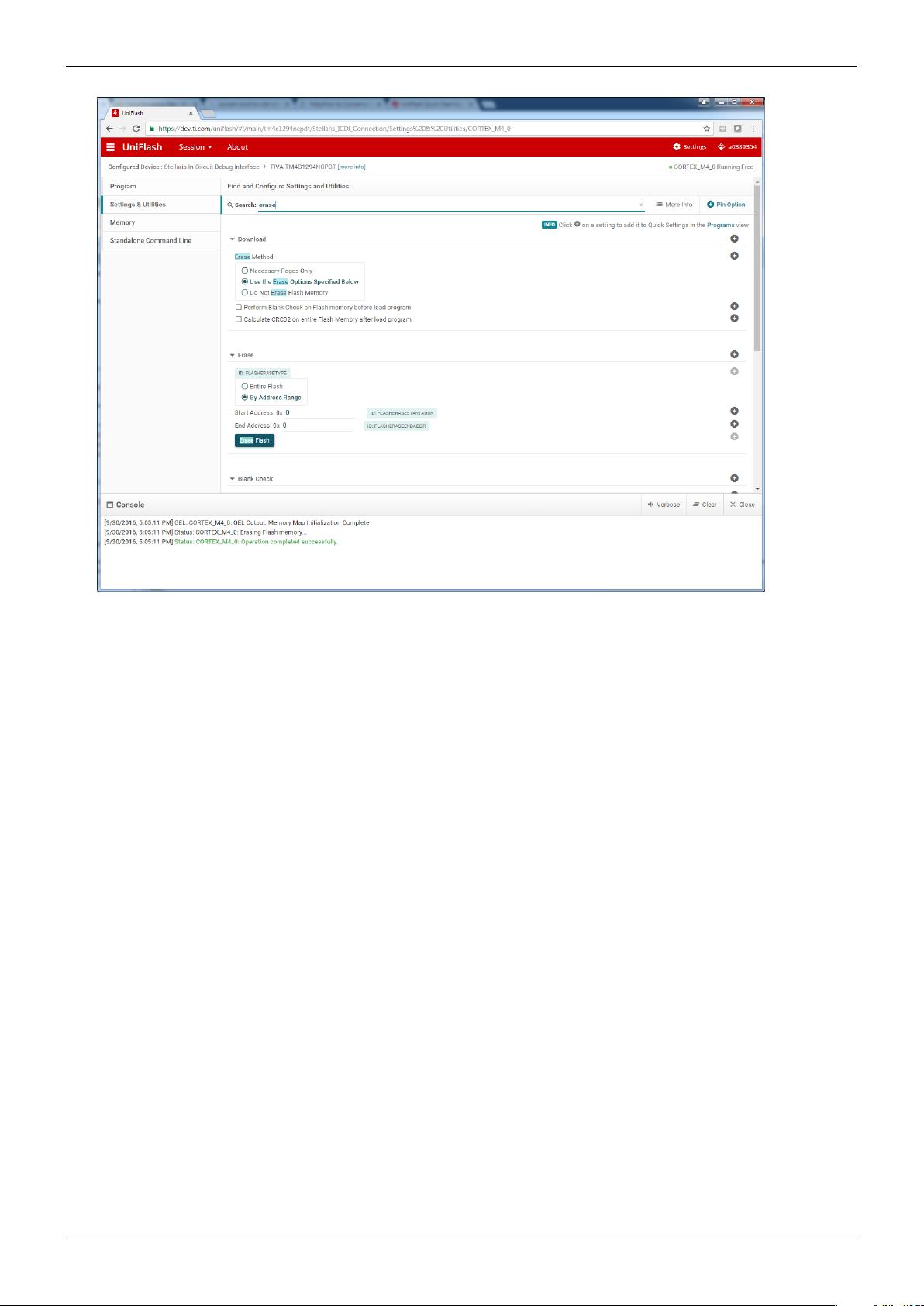Clear the console output

click(x=705, y=505)
